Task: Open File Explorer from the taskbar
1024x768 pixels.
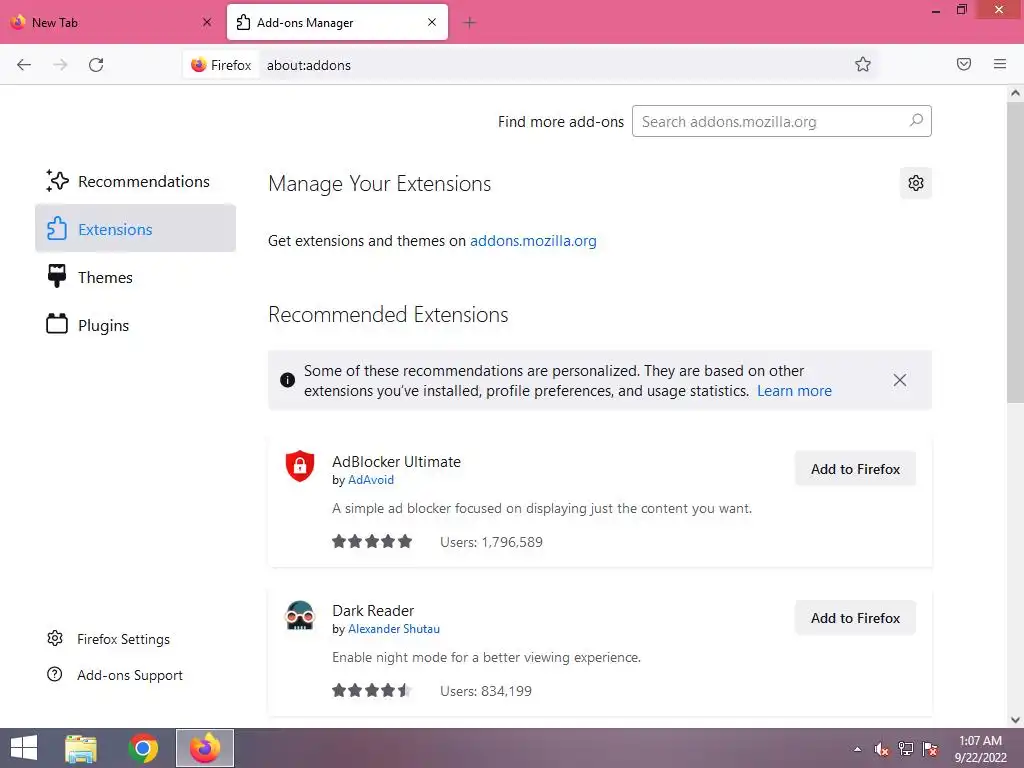Action: click(x=81, y=748)
